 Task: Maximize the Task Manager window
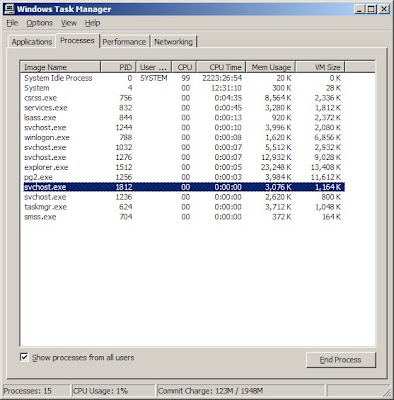[x=371, y=9]
